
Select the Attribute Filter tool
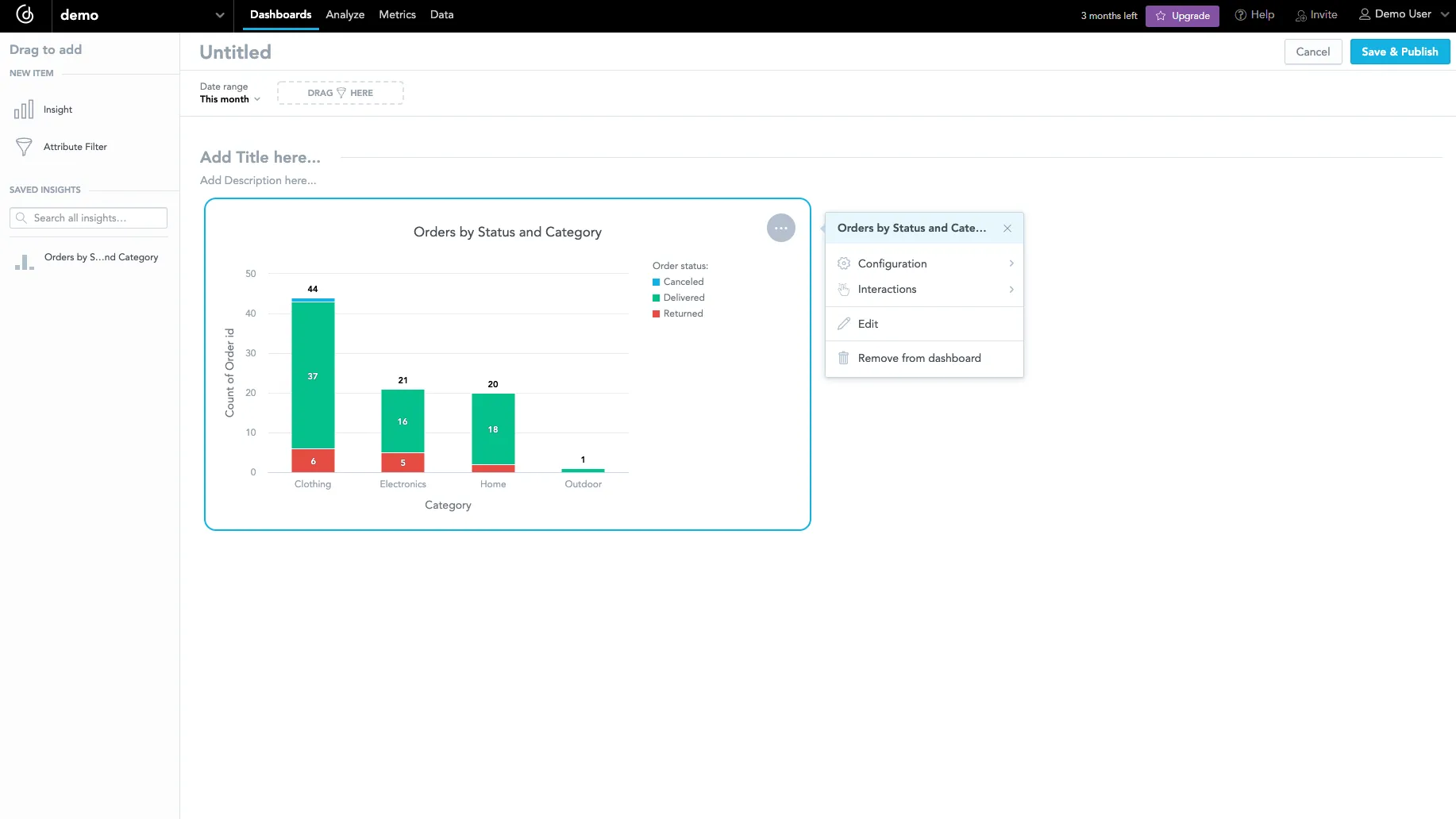pos(75,146)
